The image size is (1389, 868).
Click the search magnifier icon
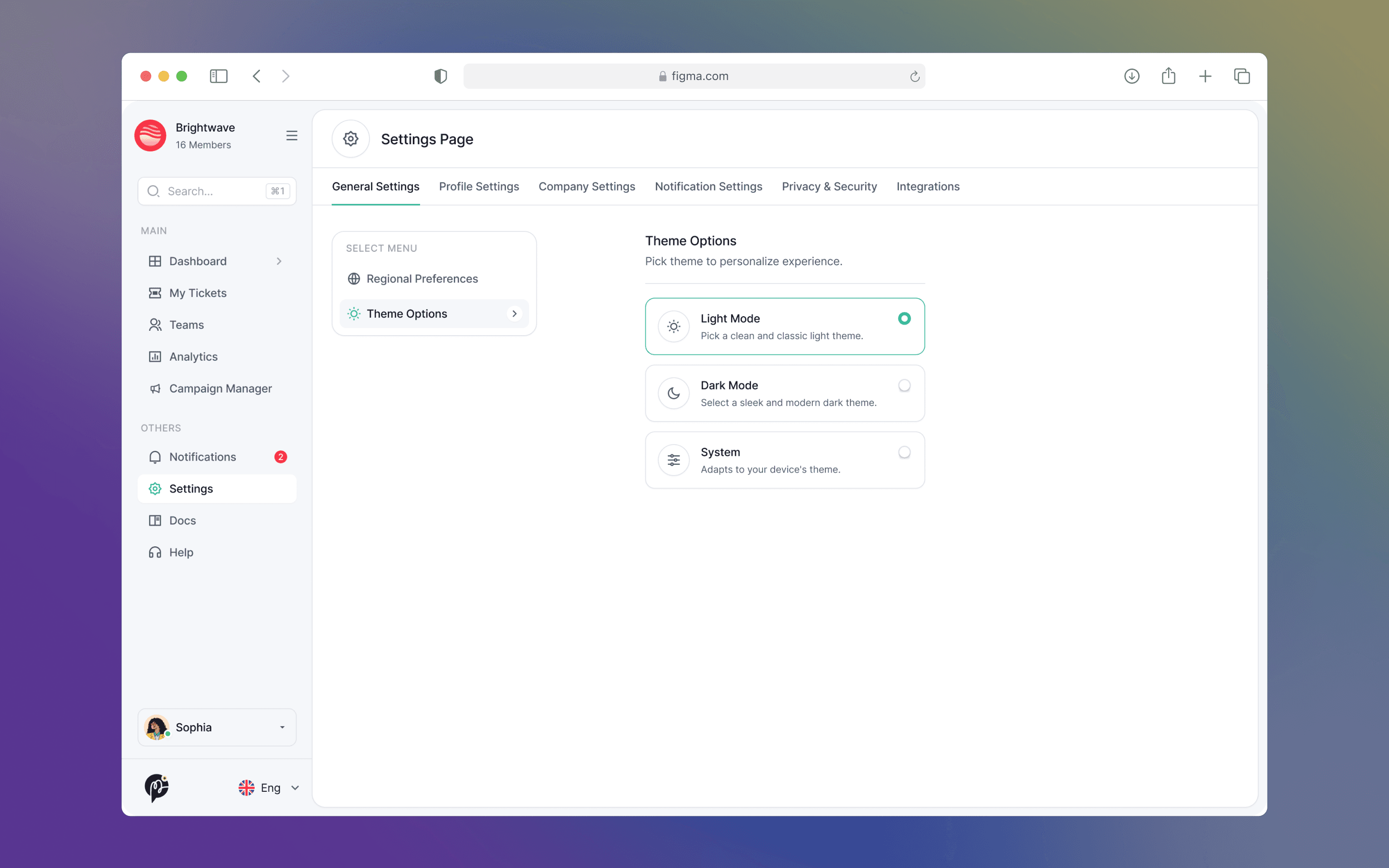153,191
